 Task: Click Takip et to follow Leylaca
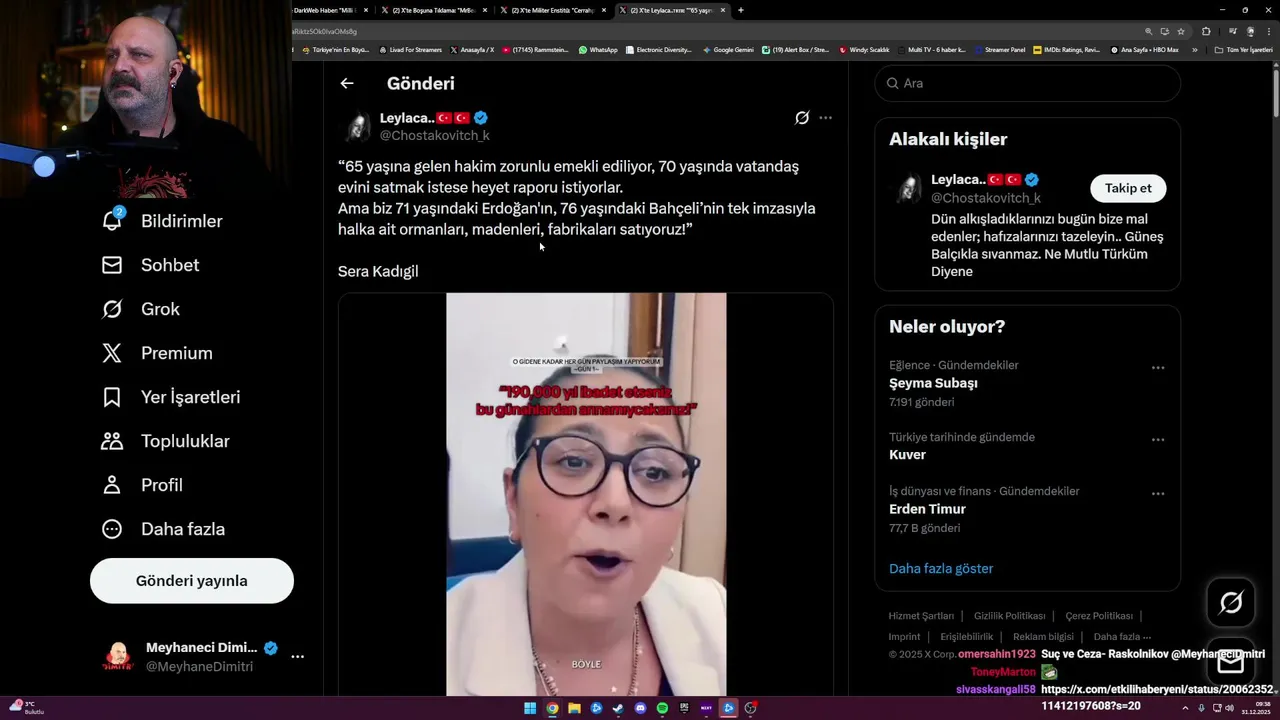(x=1128, y=188)
